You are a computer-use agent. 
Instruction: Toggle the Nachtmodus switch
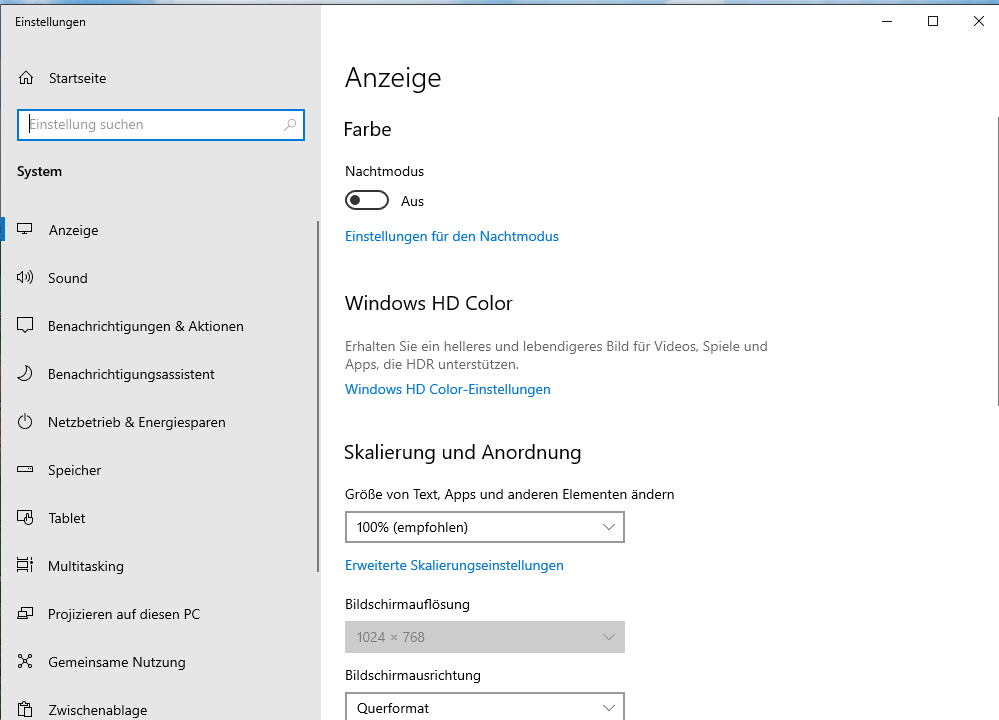pyautogui.click(x=367, y=201)
